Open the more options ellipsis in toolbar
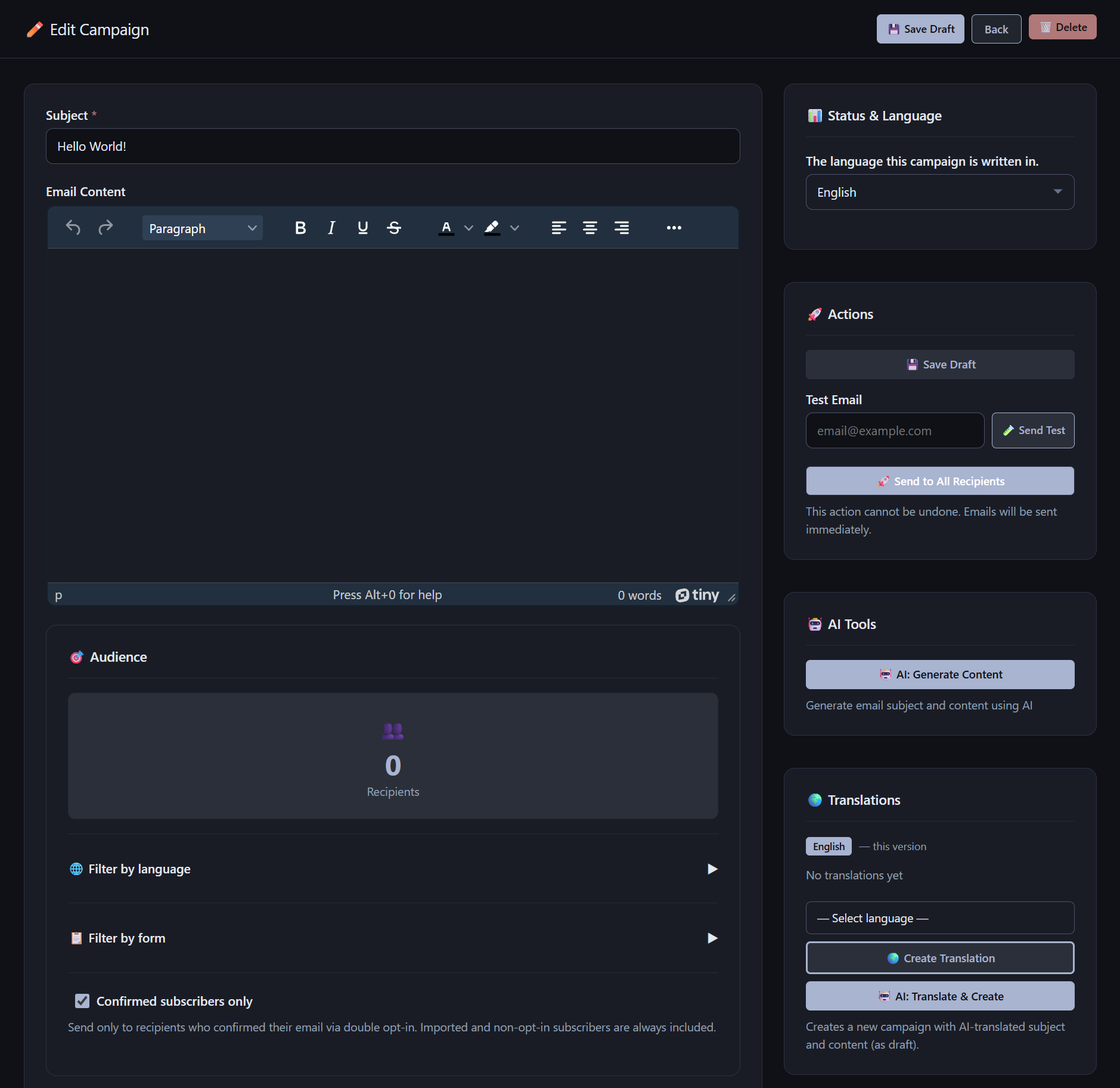 (674, 228)
